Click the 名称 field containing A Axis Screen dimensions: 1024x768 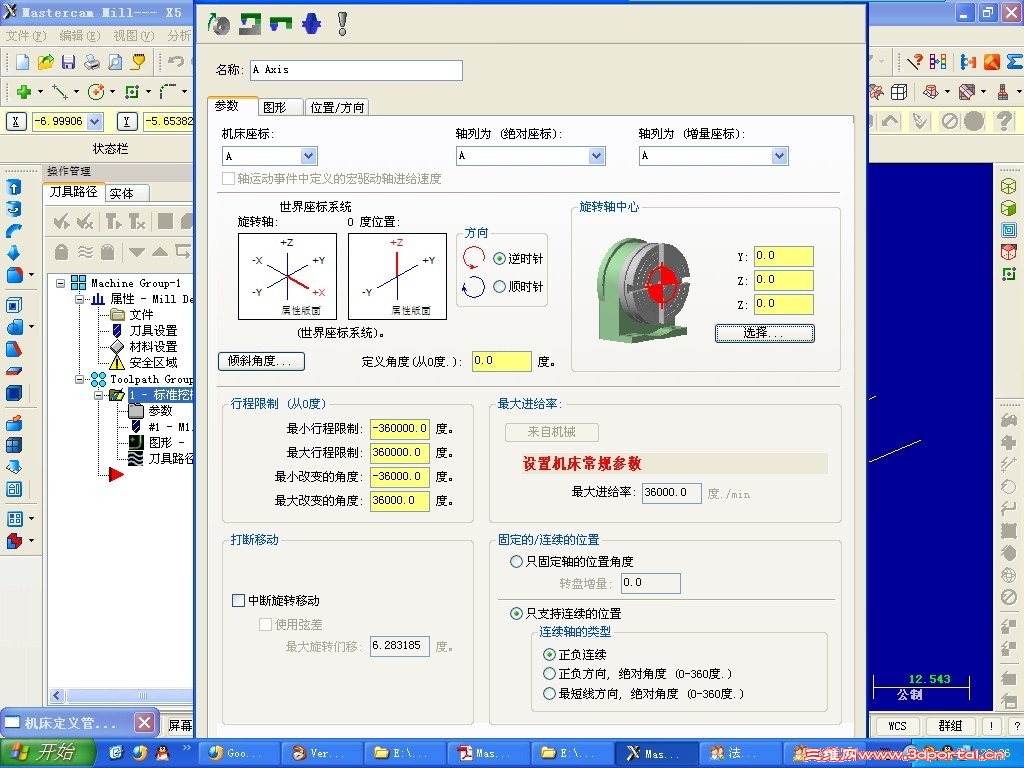[356, 70]
